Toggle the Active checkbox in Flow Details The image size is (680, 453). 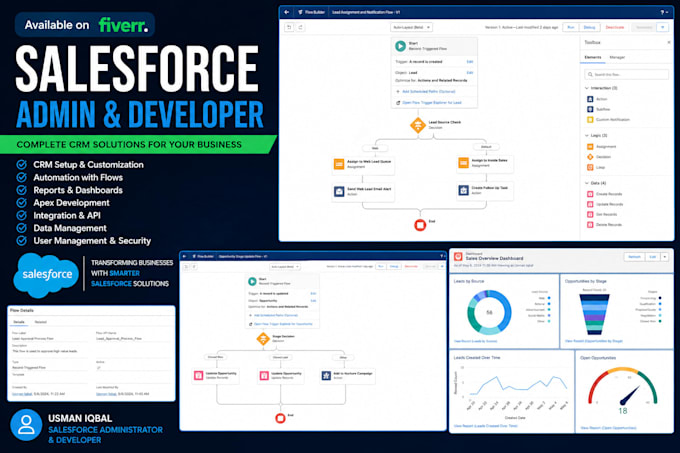click(98, 368)
